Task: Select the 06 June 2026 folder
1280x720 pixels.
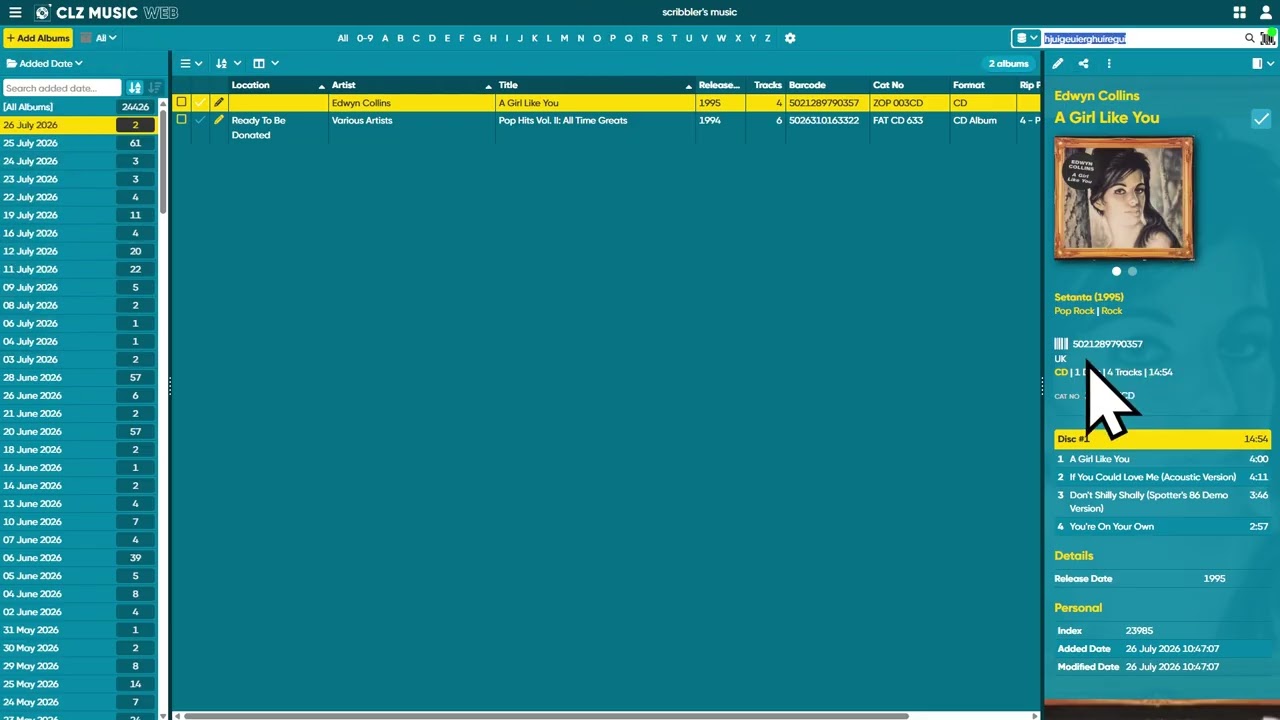Action: [x=79, y=558]
